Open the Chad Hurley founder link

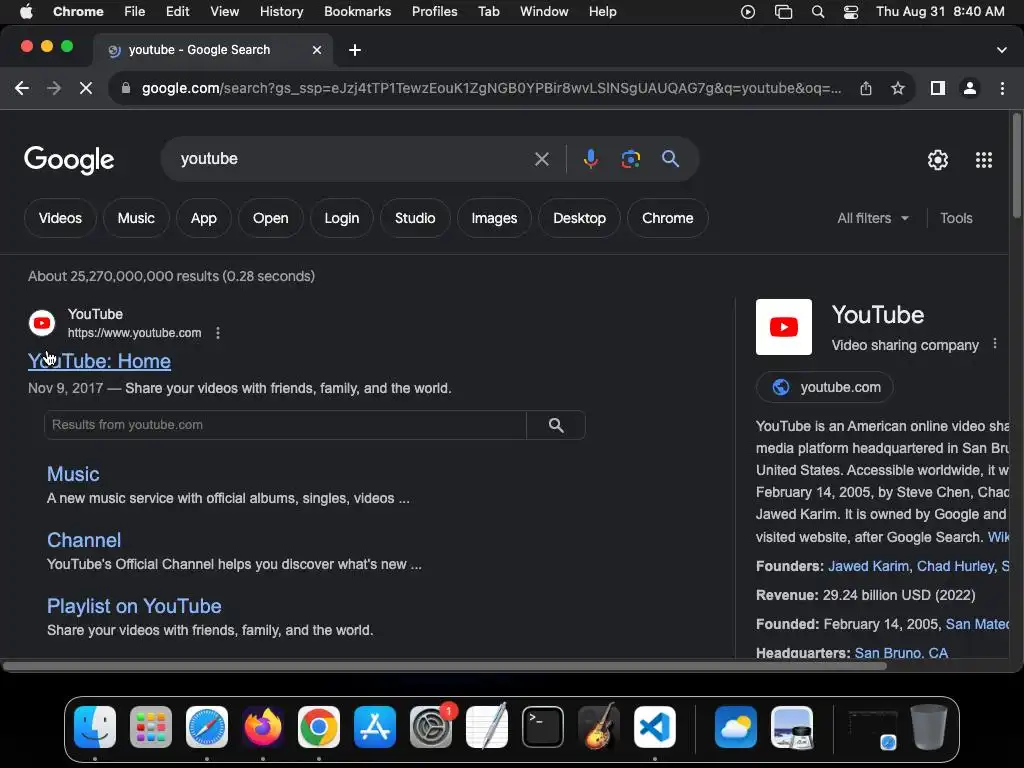955,566
